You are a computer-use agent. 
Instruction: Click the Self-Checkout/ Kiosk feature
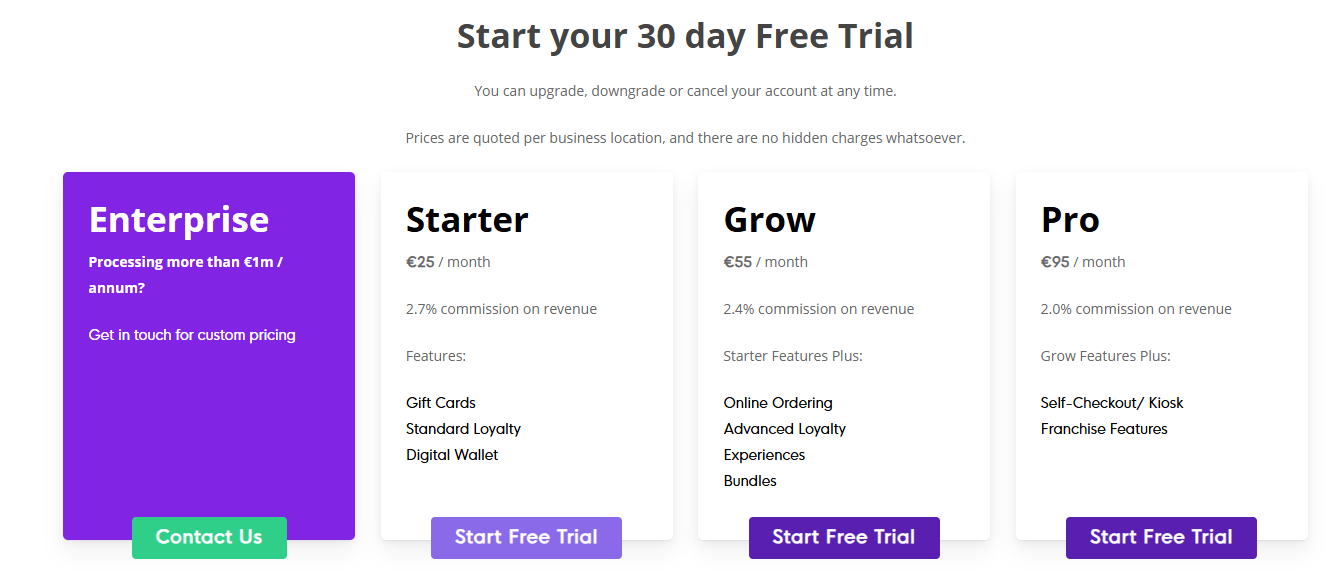coord(1112,403)
